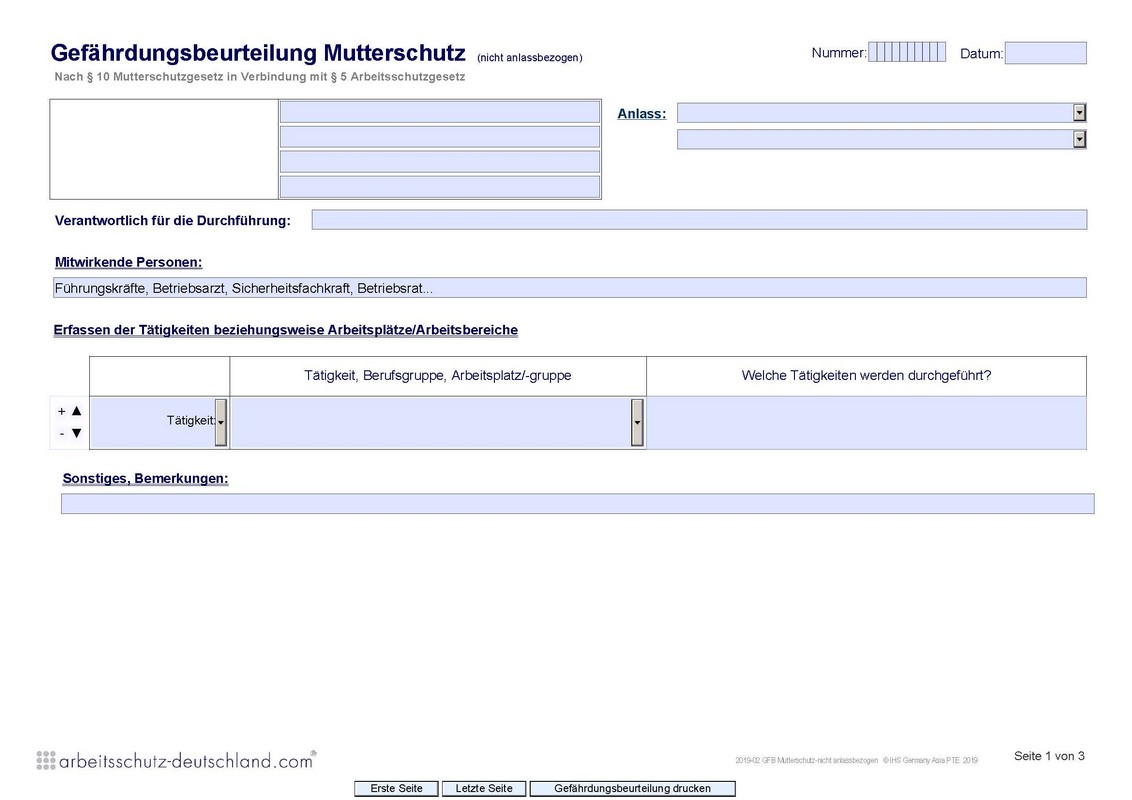Click the Welche Tätigkeiten werden durchgeführt field

point(866,422)
